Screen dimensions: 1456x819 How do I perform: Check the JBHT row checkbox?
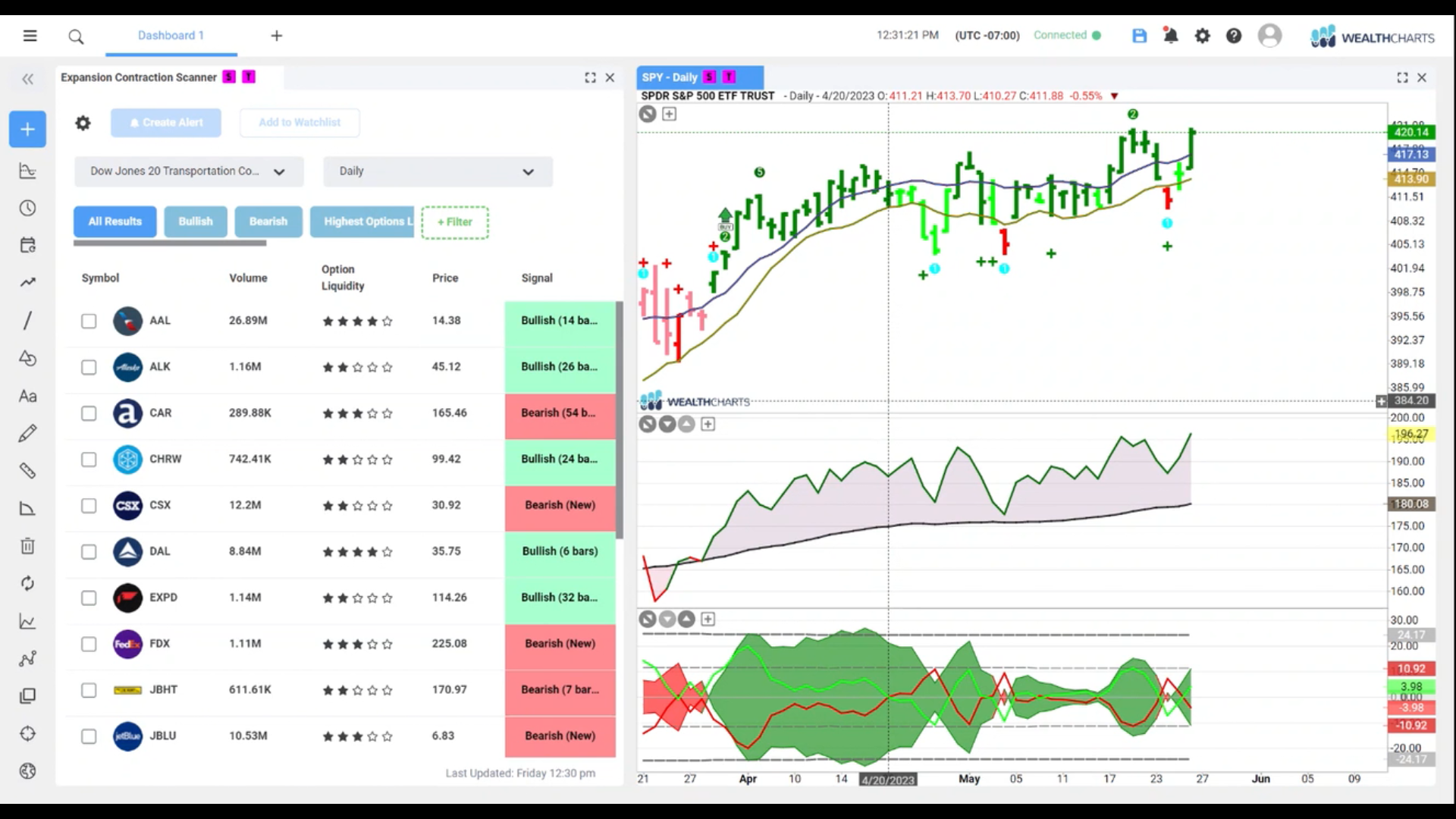tap(89, 690)
